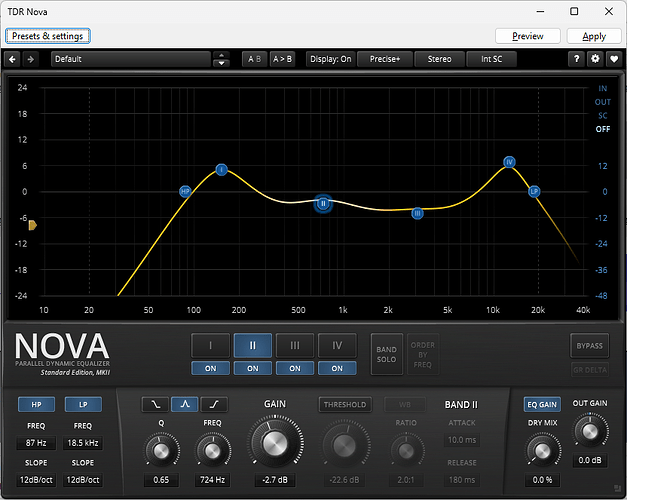
Task: Step preset down with the small down arrow
Action: 221,63
